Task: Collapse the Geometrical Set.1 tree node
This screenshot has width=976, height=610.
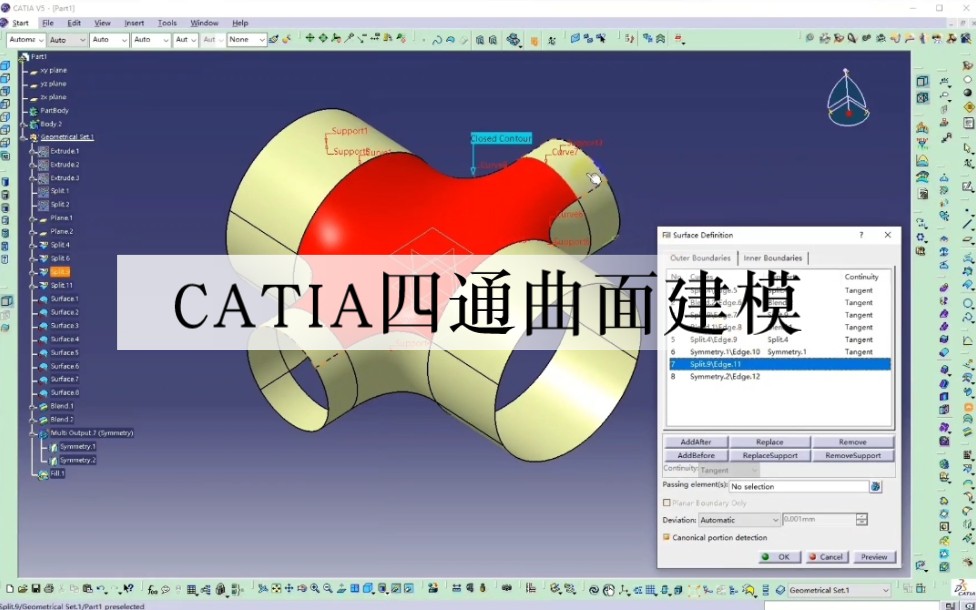Action: tap(24, 137)
